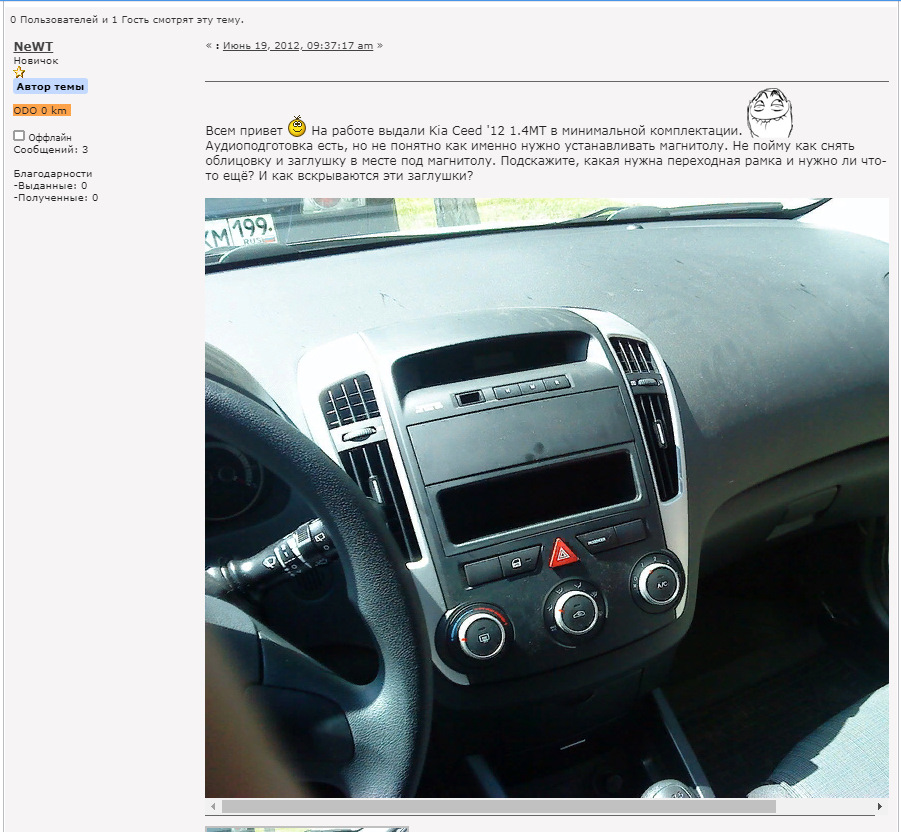Click the Благодарности heading text

[53, 174]
